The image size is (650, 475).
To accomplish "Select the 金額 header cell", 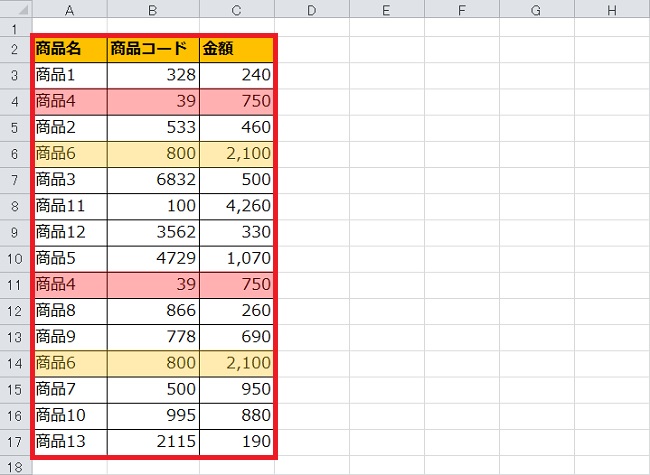I will tap(236, 49).
